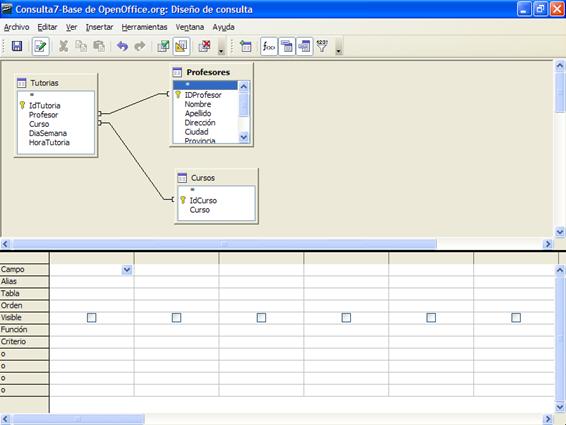This screenshot has height=425, width=566.
Task: Toggle the Functions f(x) icon
Action: [x=269, y=46]
